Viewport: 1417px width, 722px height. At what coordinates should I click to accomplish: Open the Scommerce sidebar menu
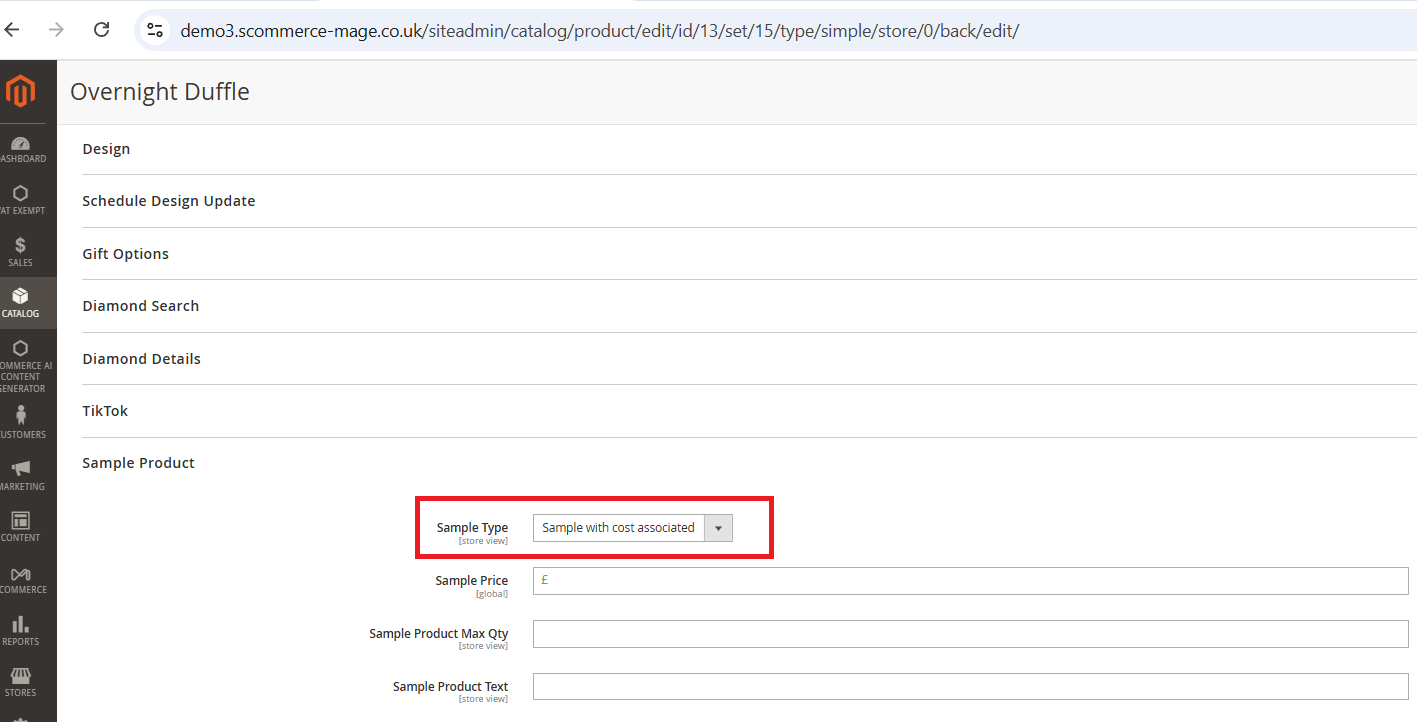click(20, 579)
